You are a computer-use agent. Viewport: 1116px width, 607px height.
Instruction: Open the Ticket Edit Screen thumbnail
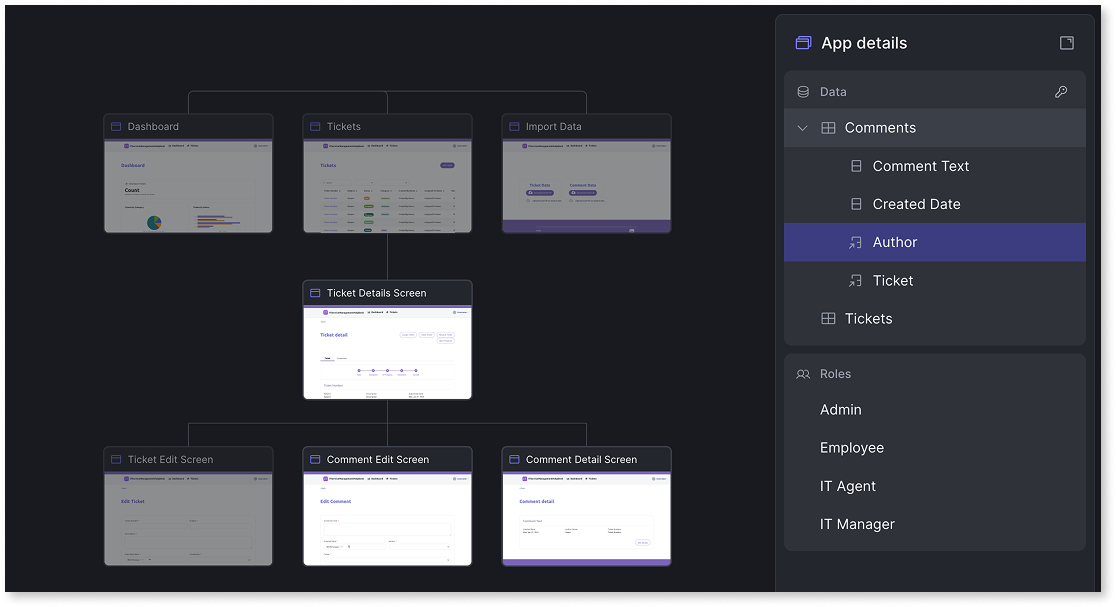[x=189, y=519]
